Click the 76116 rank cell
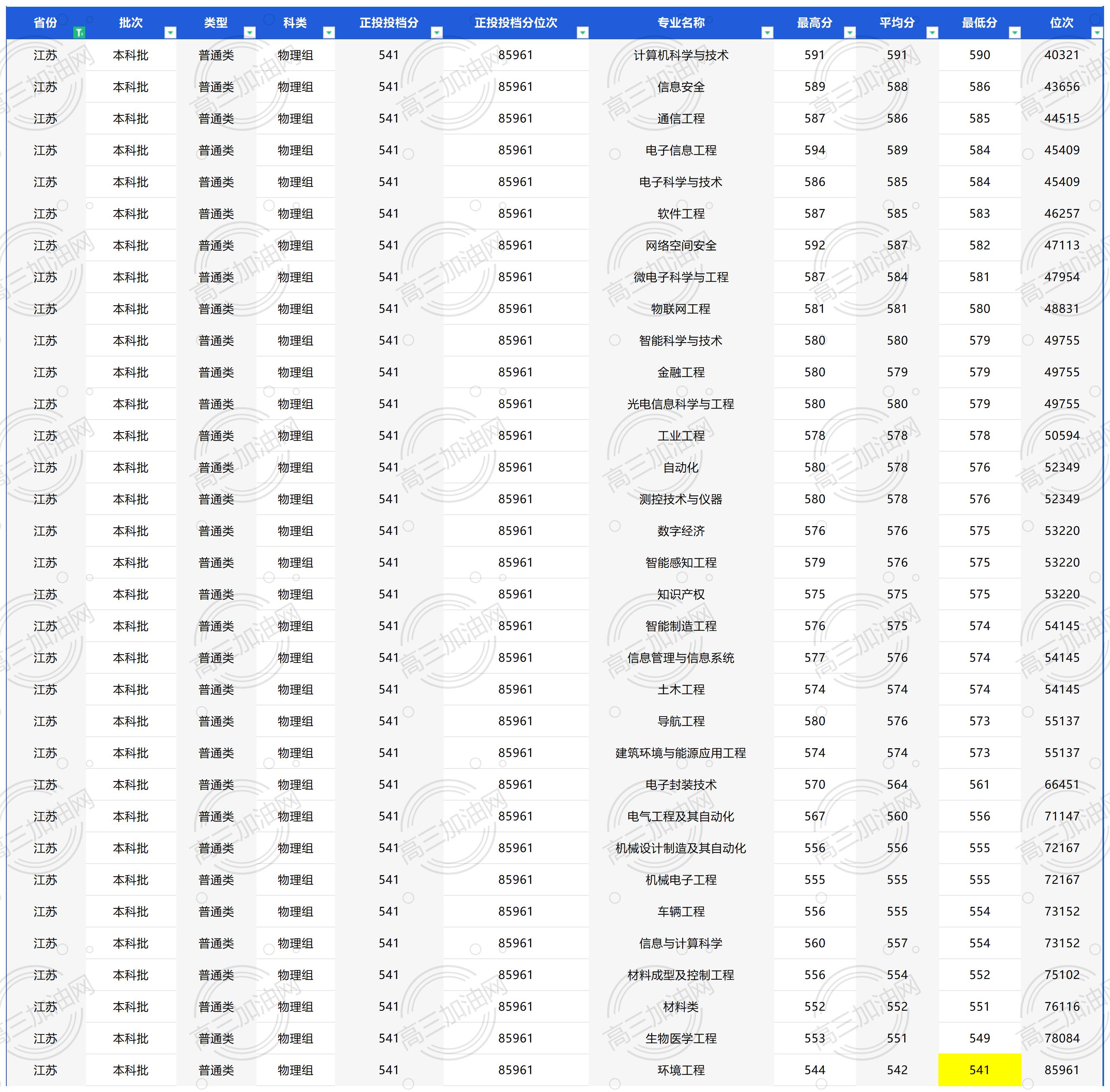Image resolution: width=1110 pixels, height=1092 pixels. tap(1062, 1007)
